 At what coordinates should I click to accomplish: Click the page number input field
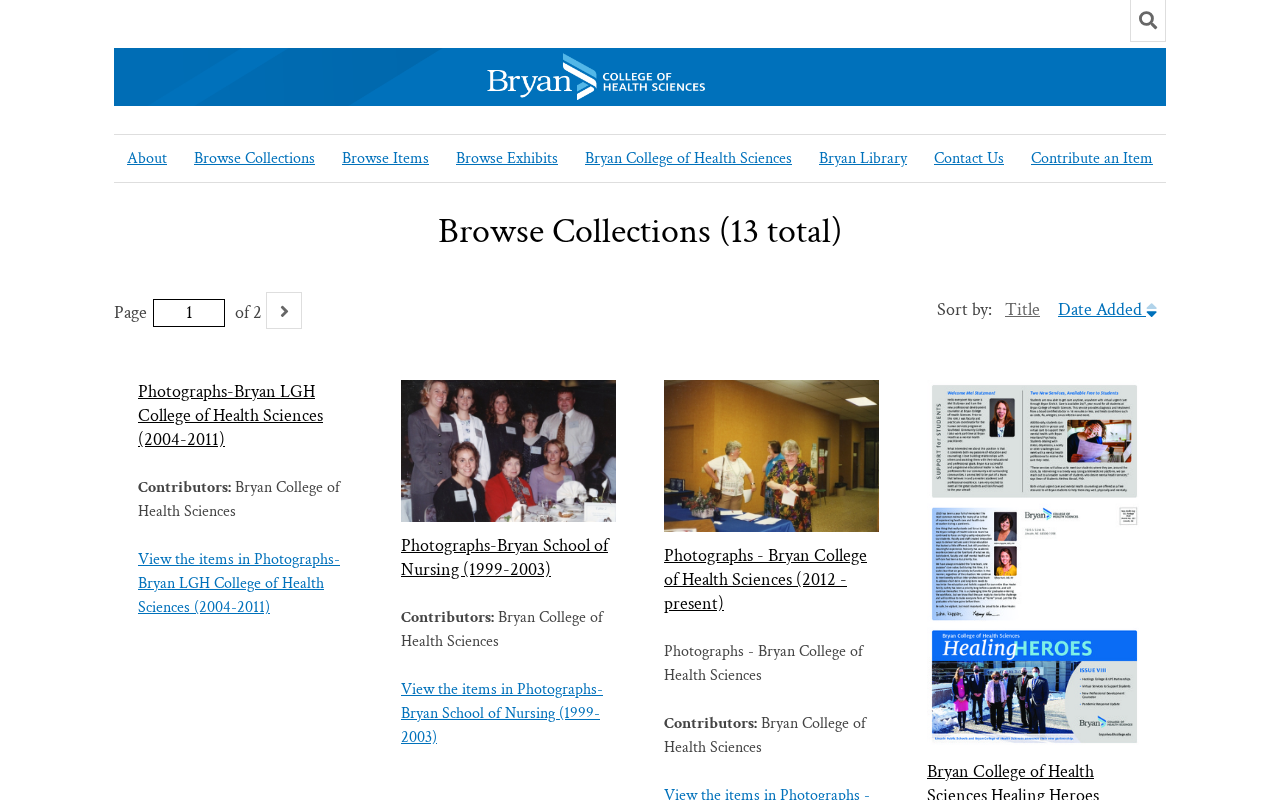(x=189, y=313)
